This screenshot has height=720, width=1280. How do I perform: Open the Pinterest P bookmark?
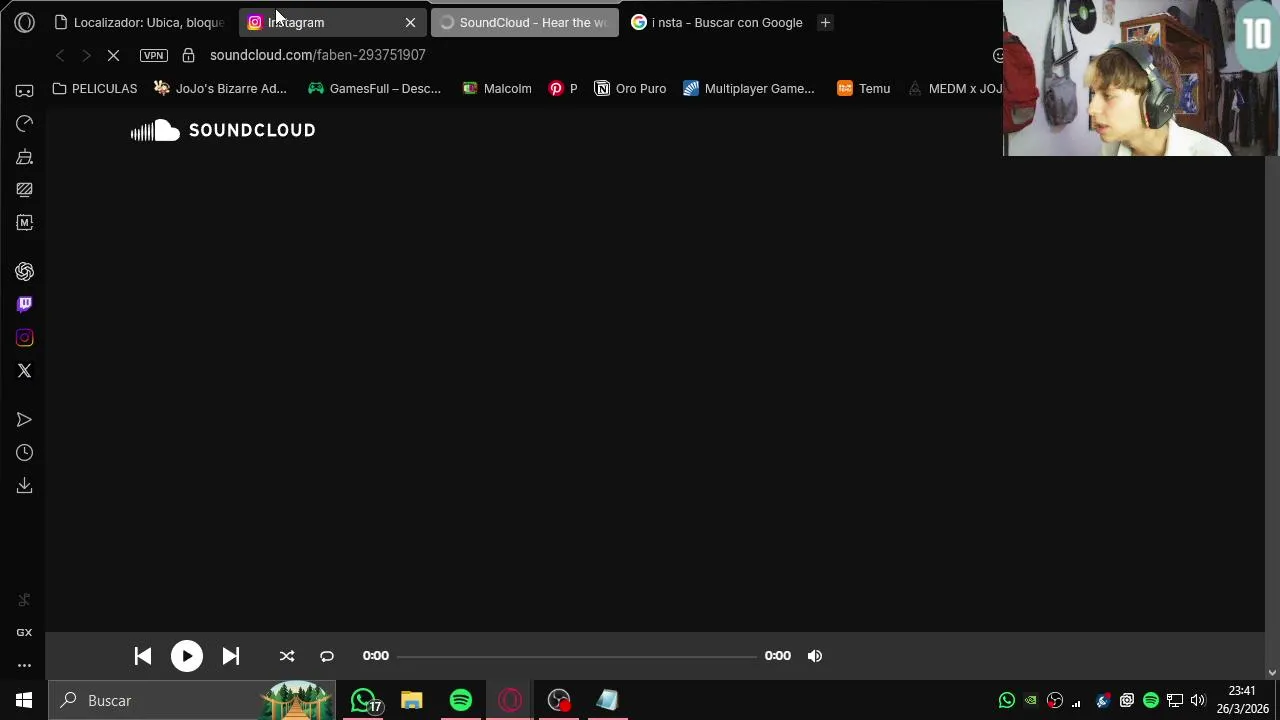click(x=563, y=88)
